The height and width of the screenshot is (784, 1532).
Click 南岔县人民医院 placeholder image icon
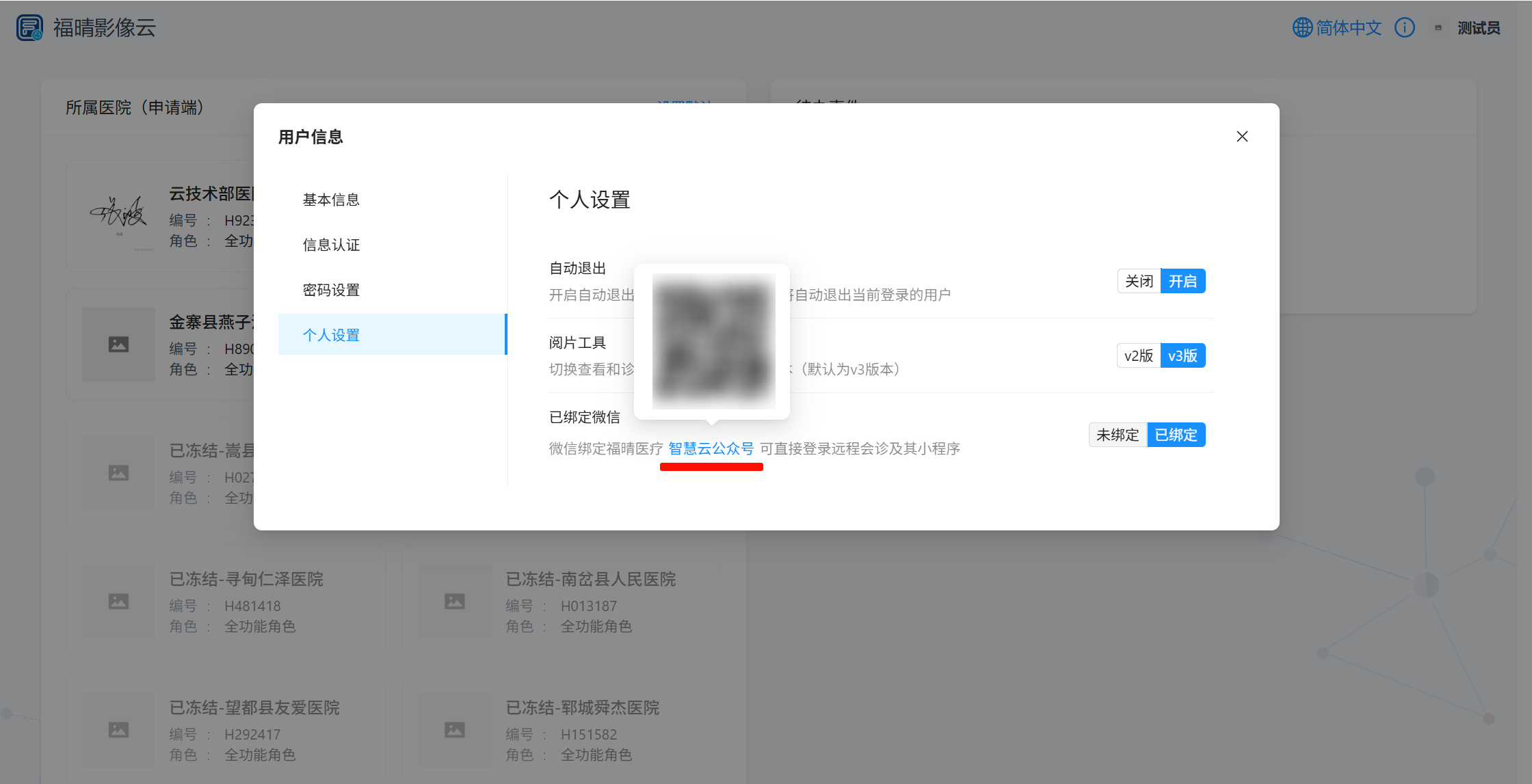pos(455,601)
